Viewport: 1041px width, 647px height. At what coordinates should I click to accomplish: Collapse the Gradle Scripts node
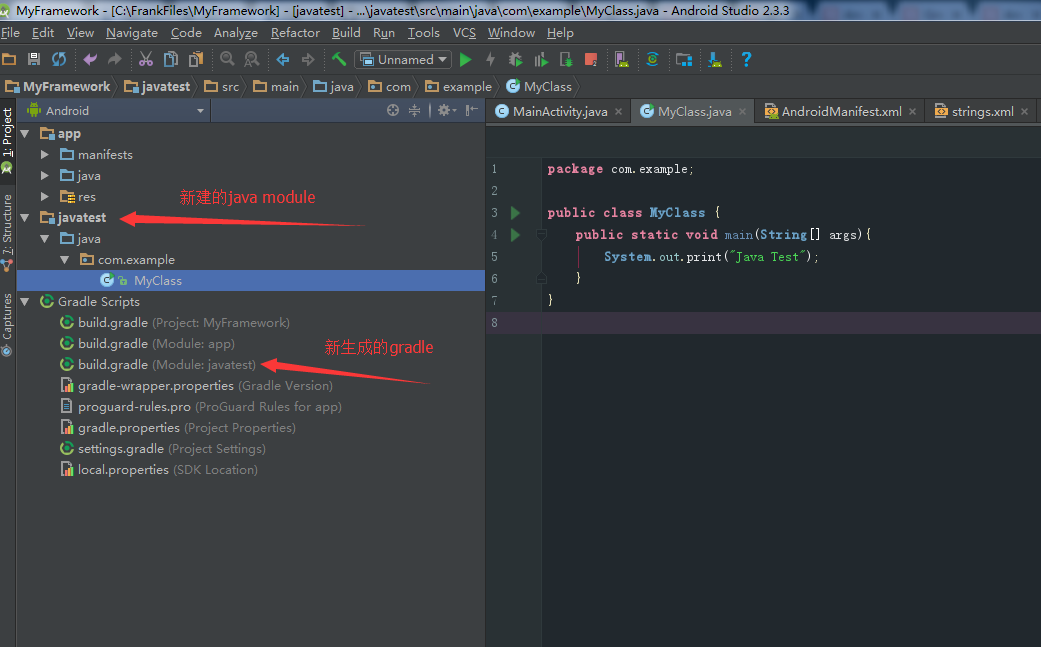25,301
